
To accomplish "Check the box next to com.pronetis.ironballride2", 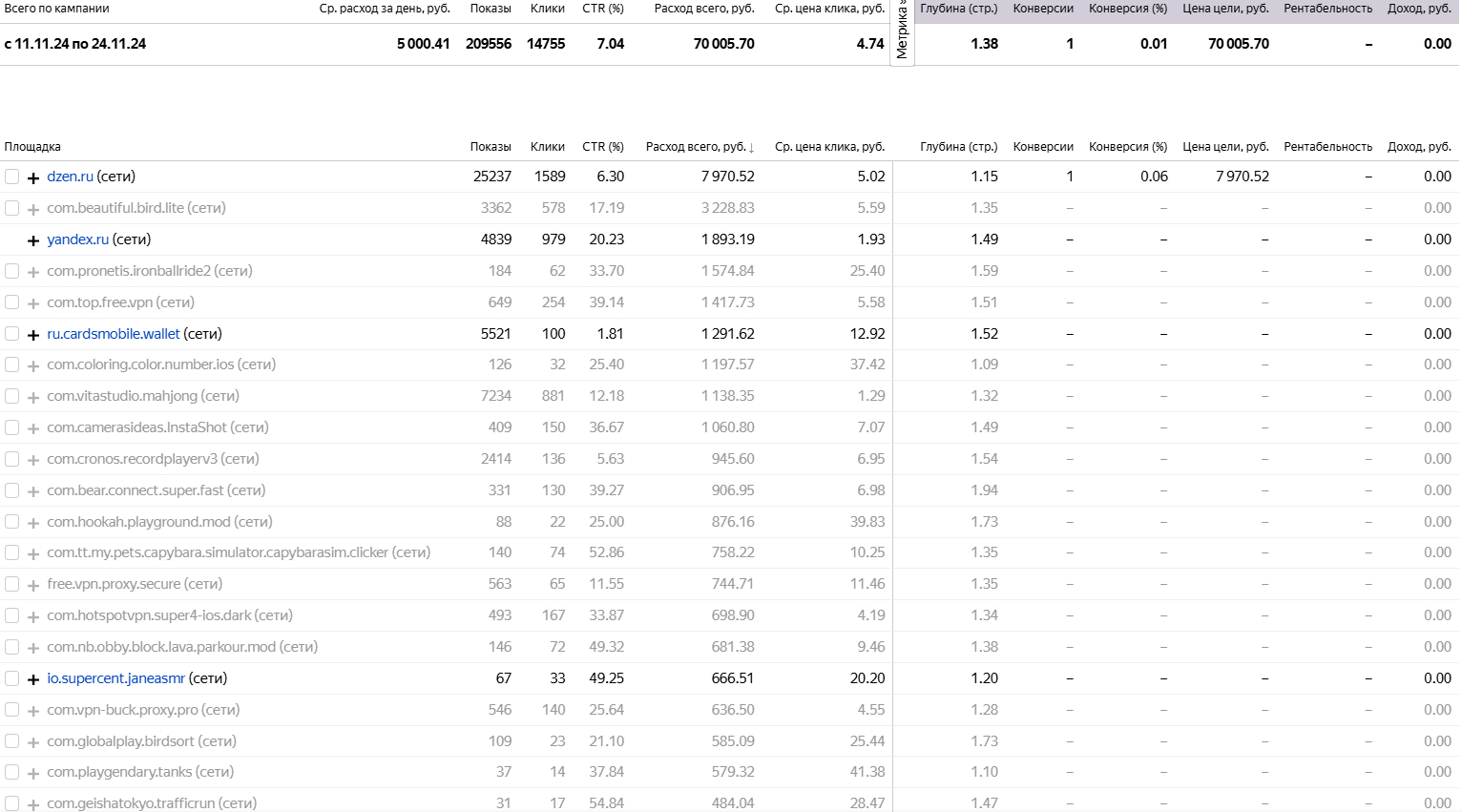I will 11,271.
